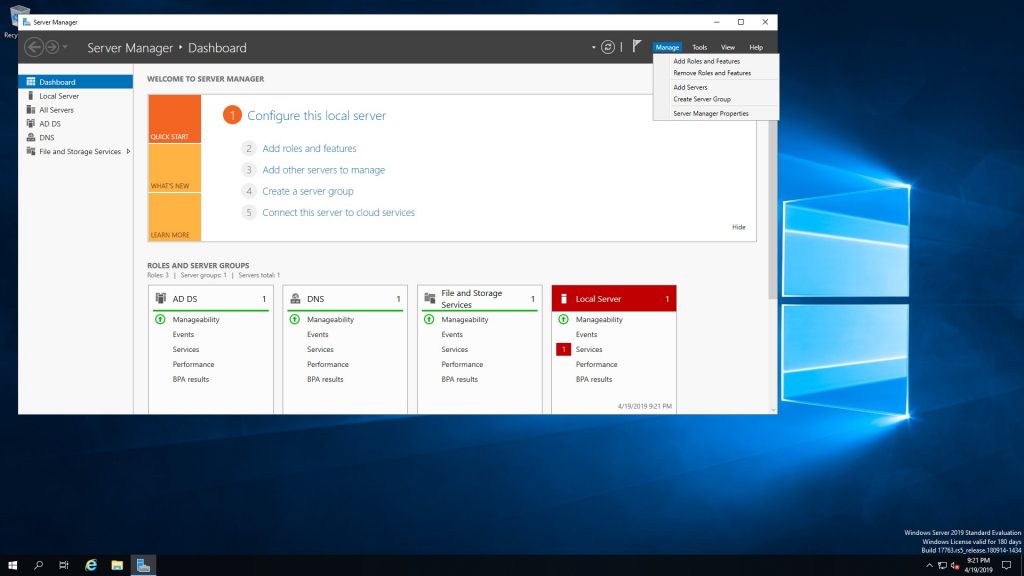The height and width of the screenshot is (576, 1024).
Task: Click Server Manager taskbar icon
Action: [143, 566]
